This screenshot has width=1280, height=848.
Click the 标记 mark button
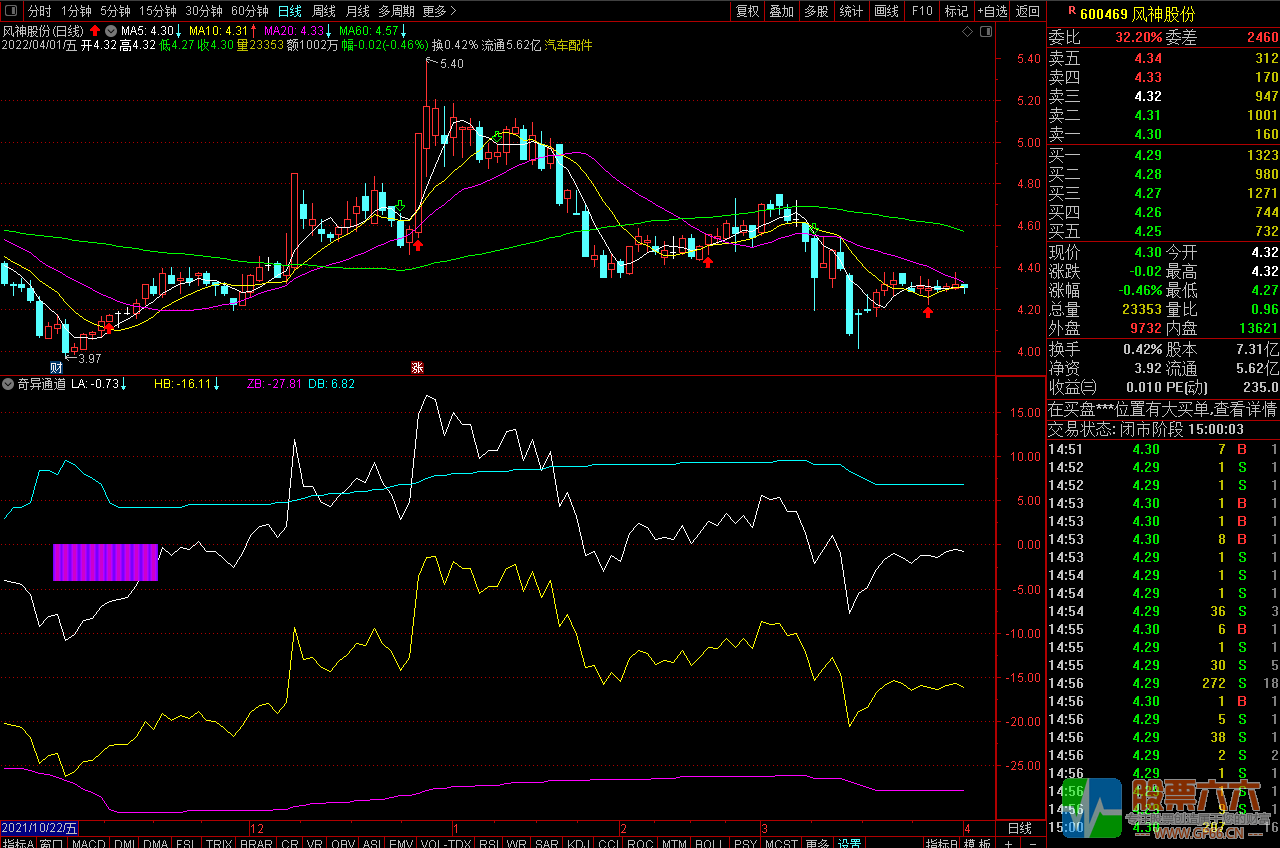click(x=956, y=11)
